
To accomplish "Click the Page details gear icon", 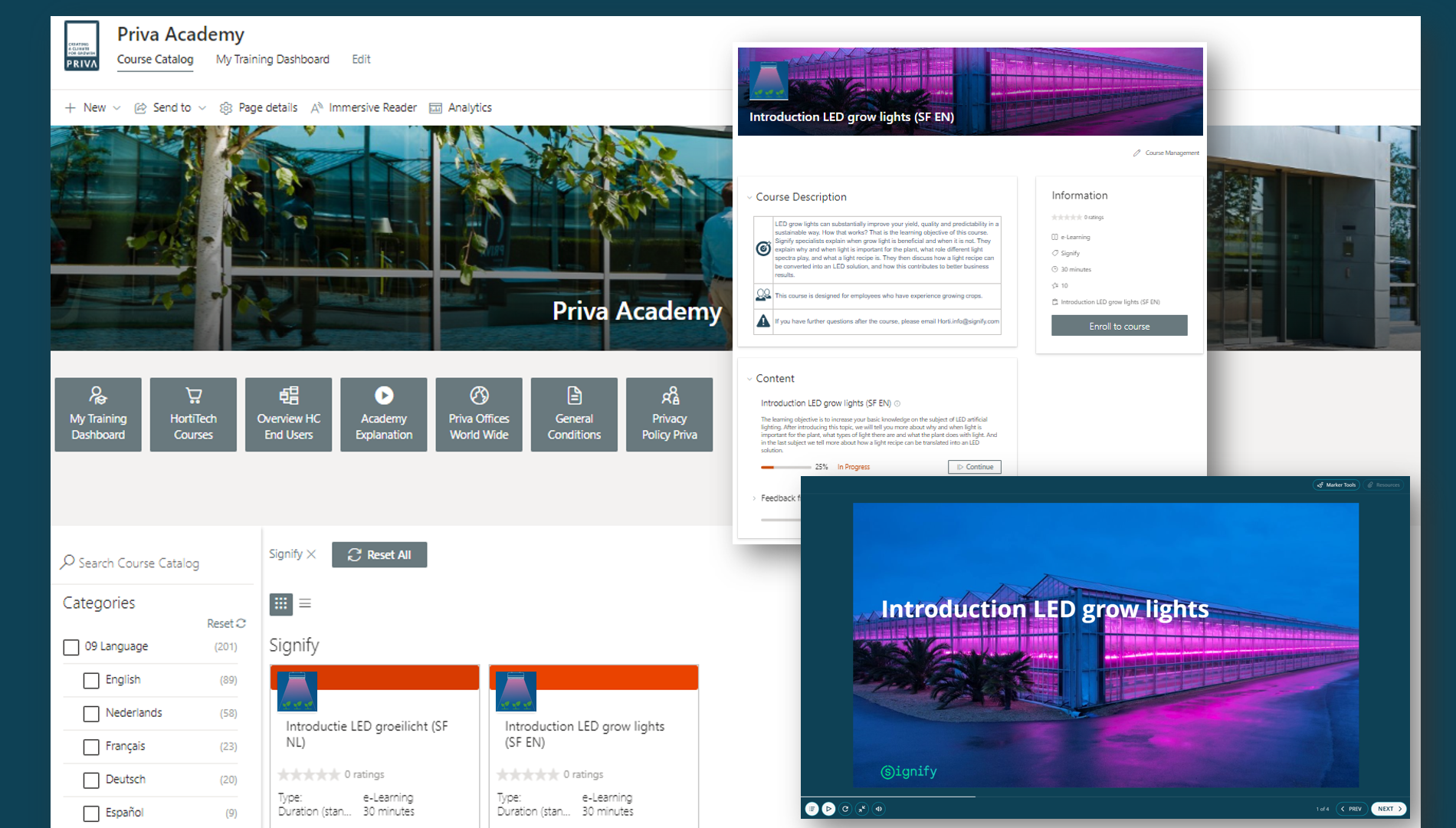I will tap(226, 108).
